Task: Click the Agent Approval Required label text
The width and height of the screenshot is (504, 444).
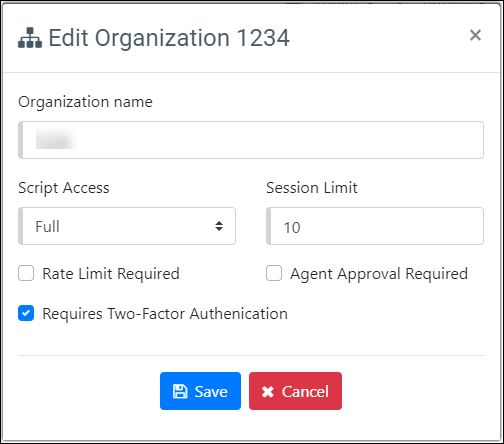Action: point(379,274)
